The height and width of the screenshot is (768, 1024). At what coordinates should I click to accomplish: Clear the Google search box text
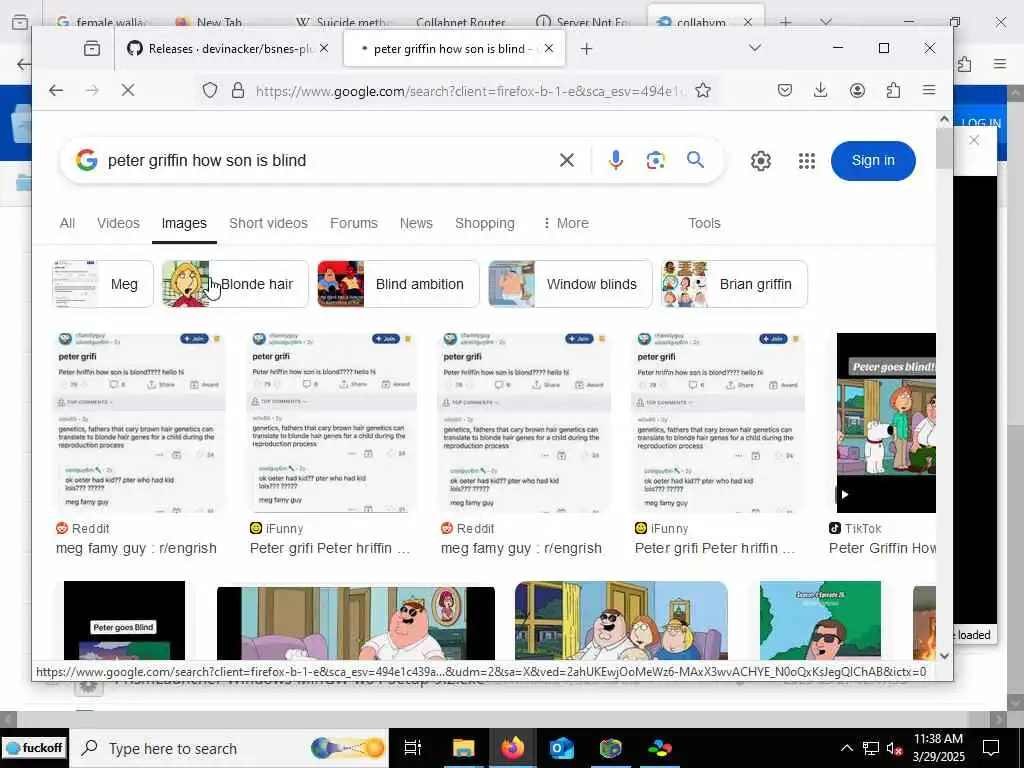point(566,160)
